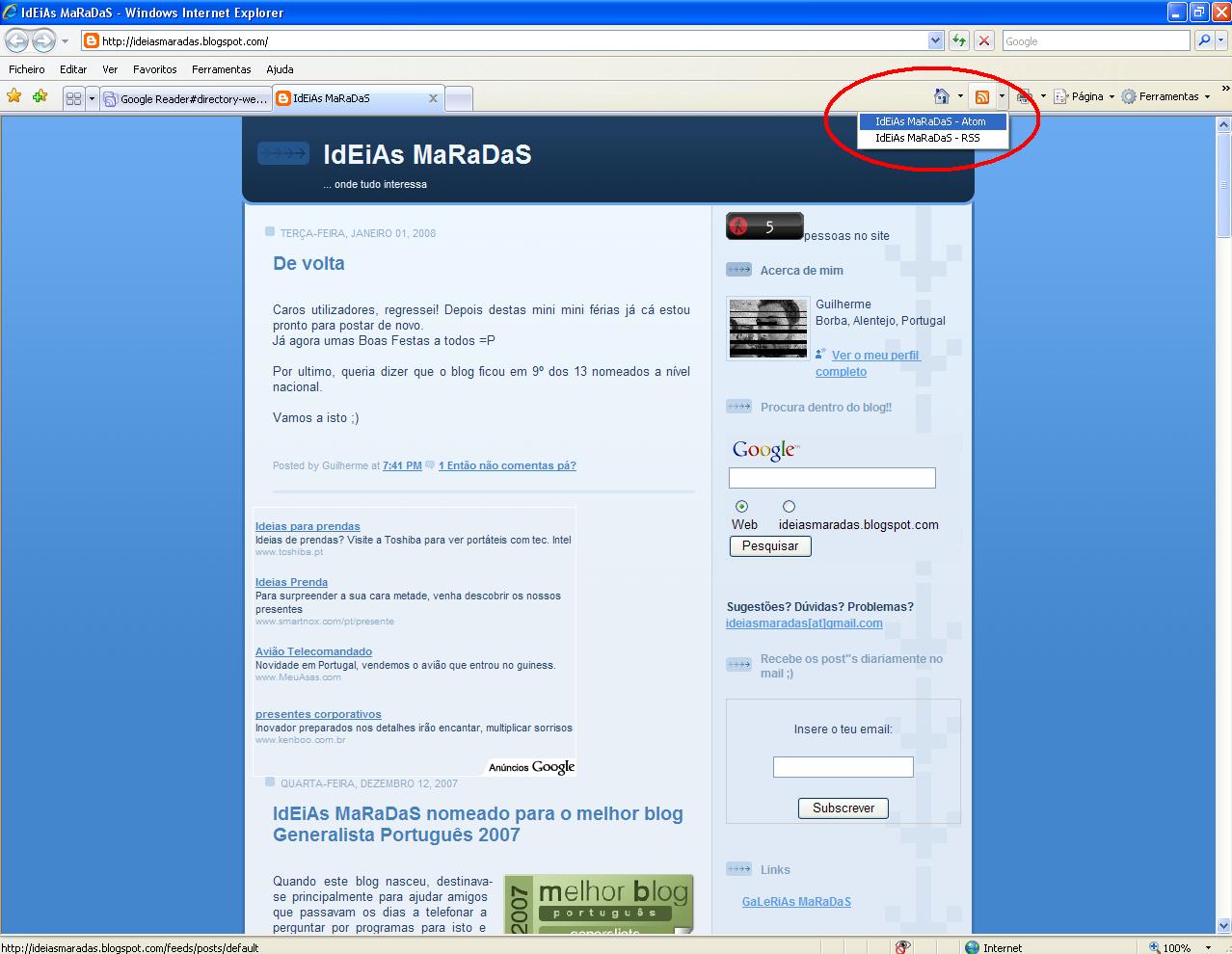Click the Google search box in toolbar

click(x=1096, y=40)
